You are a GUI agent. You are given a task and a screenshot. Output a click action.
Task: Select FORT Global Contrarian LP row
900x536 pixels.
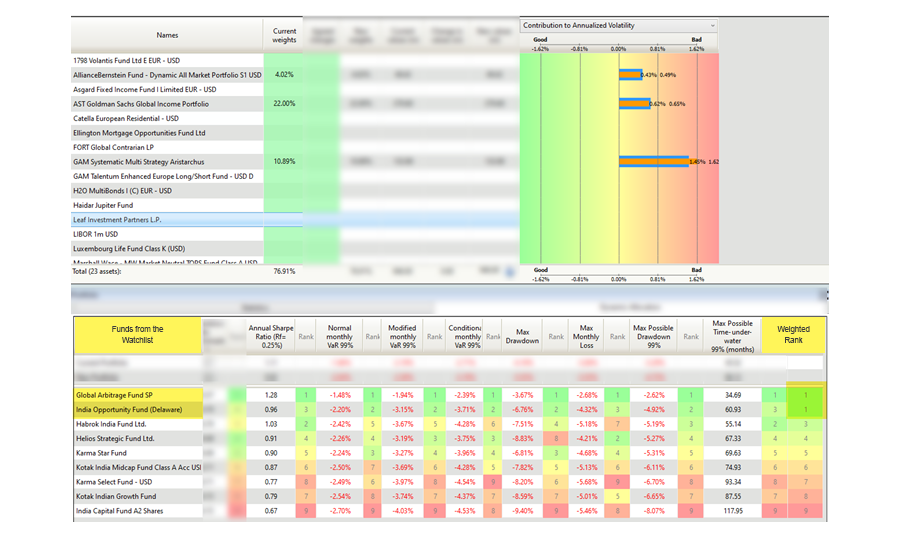[167, 147]
